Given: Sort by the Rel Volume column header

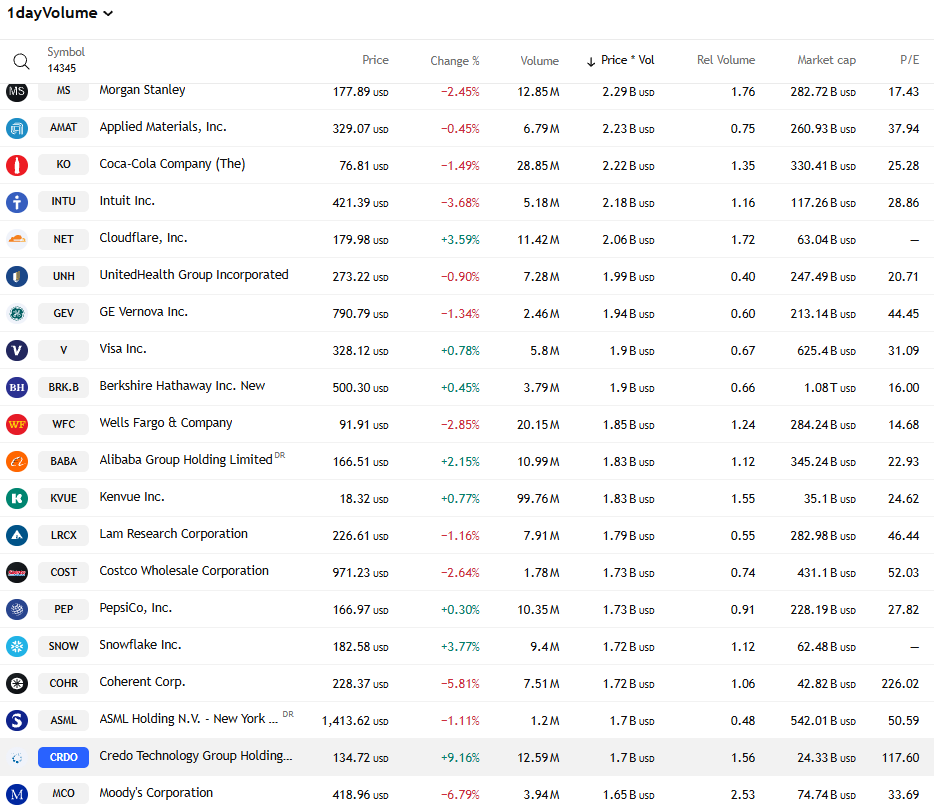Looking at the screenshot, I should (x=726, y=60).
